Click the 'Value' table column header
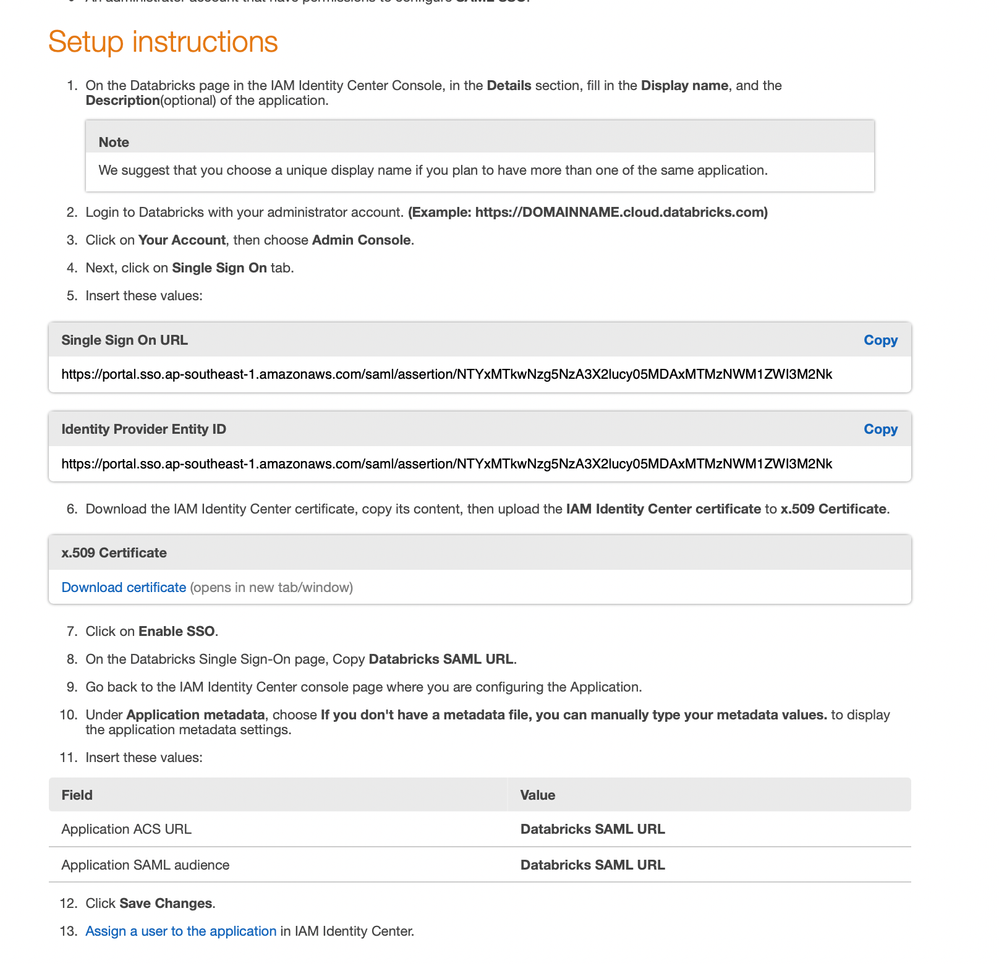Image resolution: width=999 pixels, height=964 pixels. 537,795
